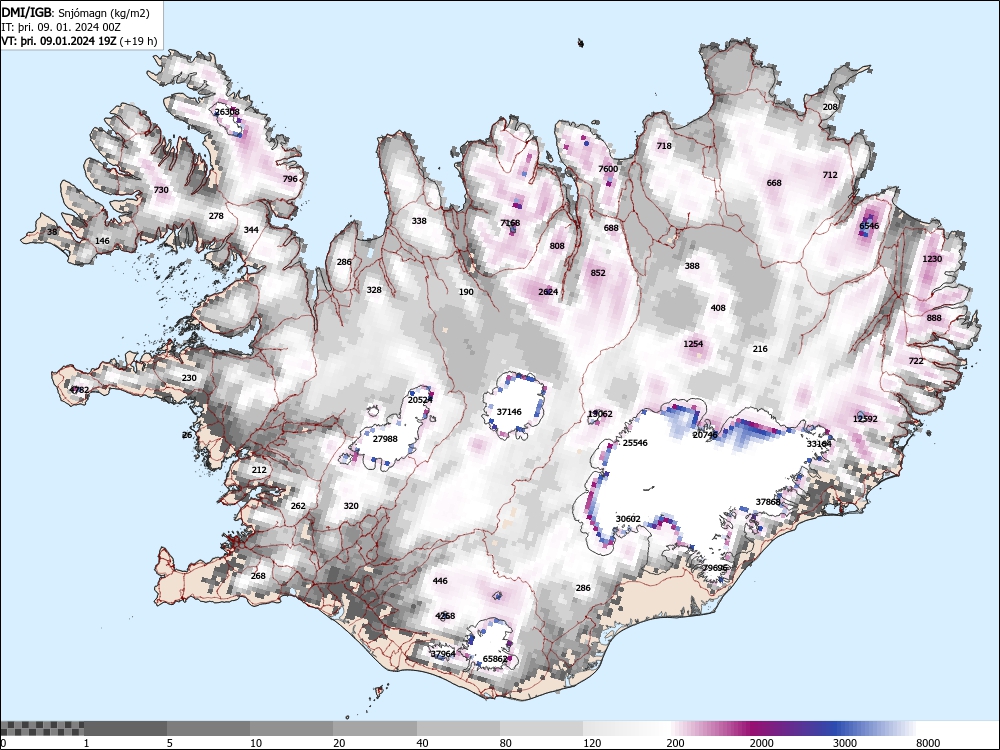Click the 25546 label on Vatnajökull
This screenshot has height=750, width=1000.
point(635,442)
